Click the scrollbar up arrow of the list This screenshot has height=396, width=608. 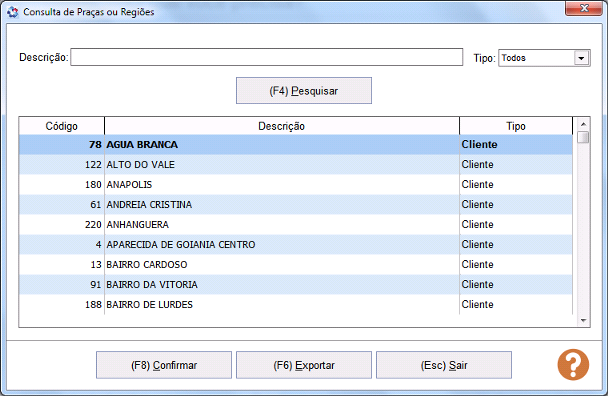tap(583, 124)
